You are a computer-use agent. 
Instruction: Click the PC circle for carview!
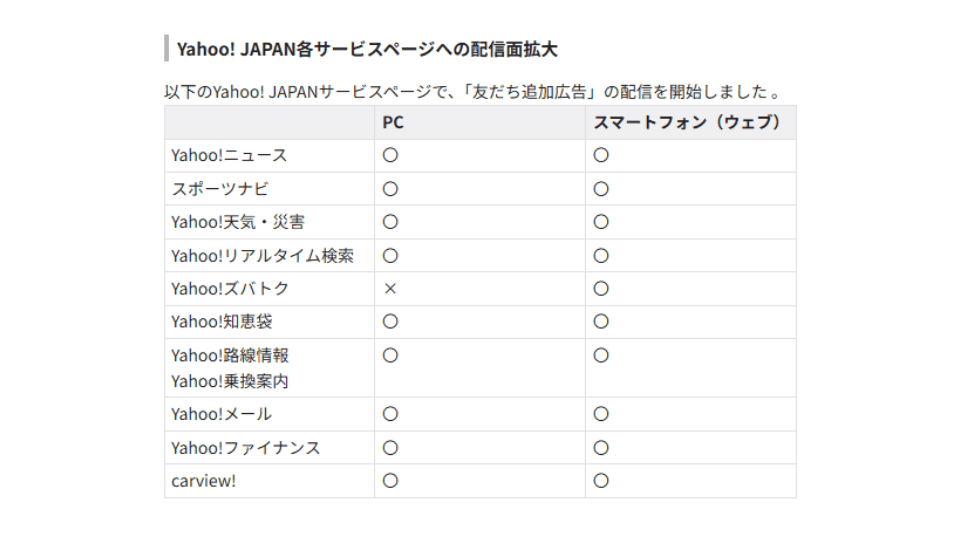click(x=390, y=481)
